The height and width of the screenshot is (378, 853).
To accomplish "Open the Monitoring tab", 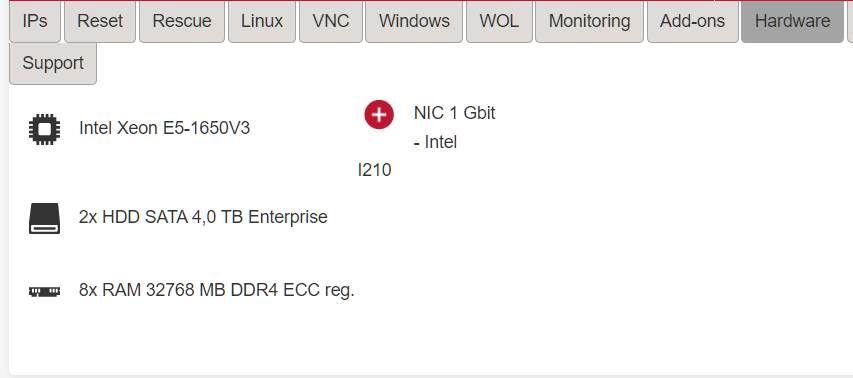I will (x=589, y=21).
